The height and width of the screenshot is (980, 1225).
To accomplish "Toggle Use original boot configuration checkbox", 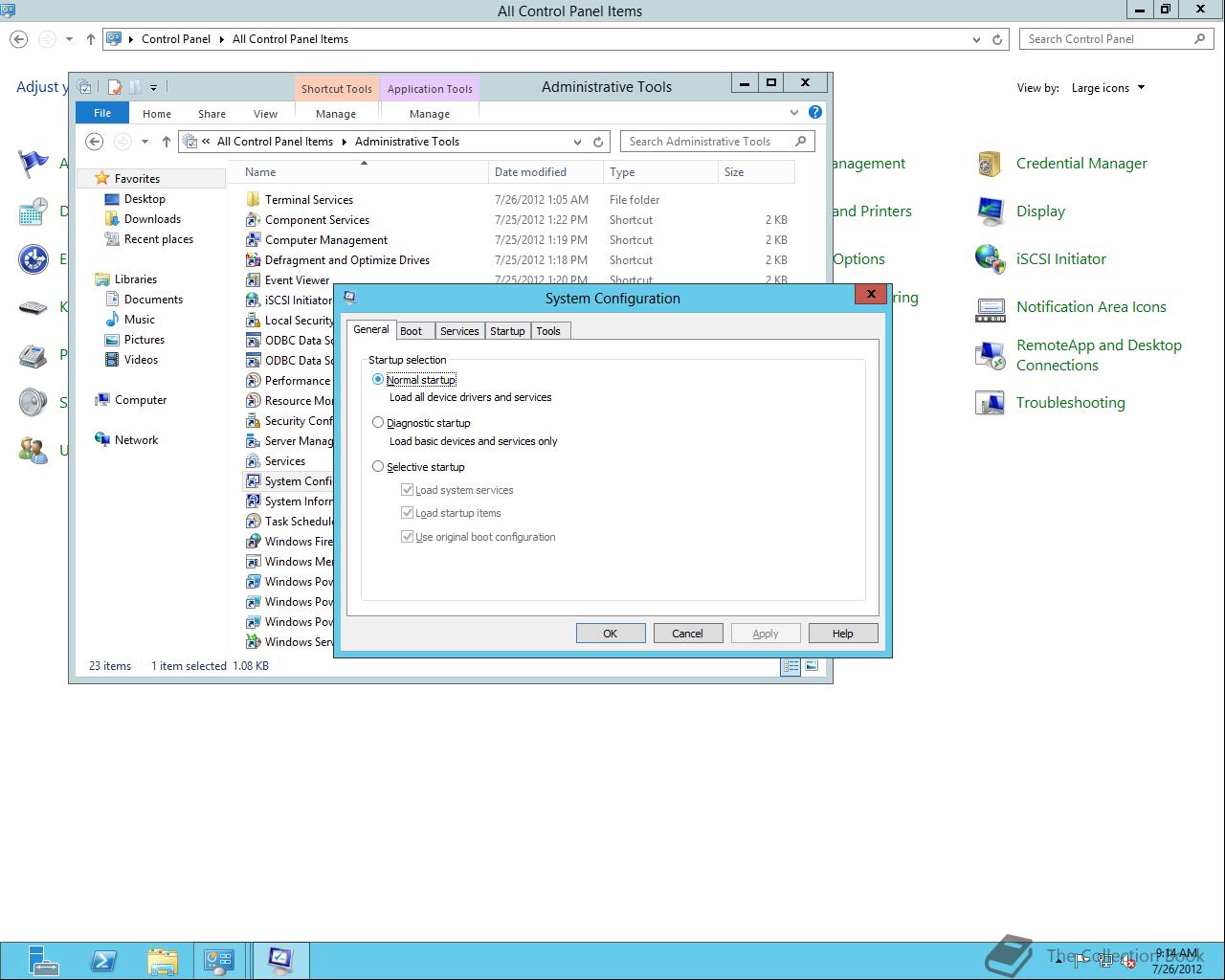I will 408,536.
